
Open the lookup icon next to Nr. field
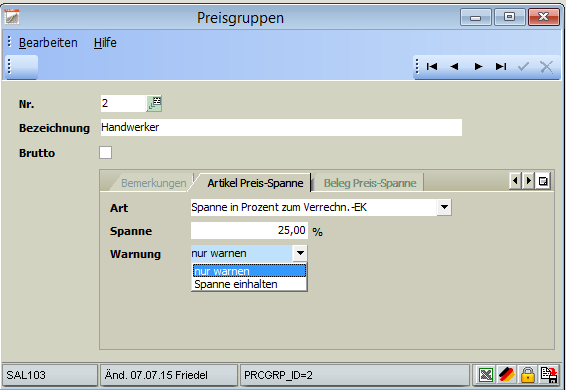[154, 104]
